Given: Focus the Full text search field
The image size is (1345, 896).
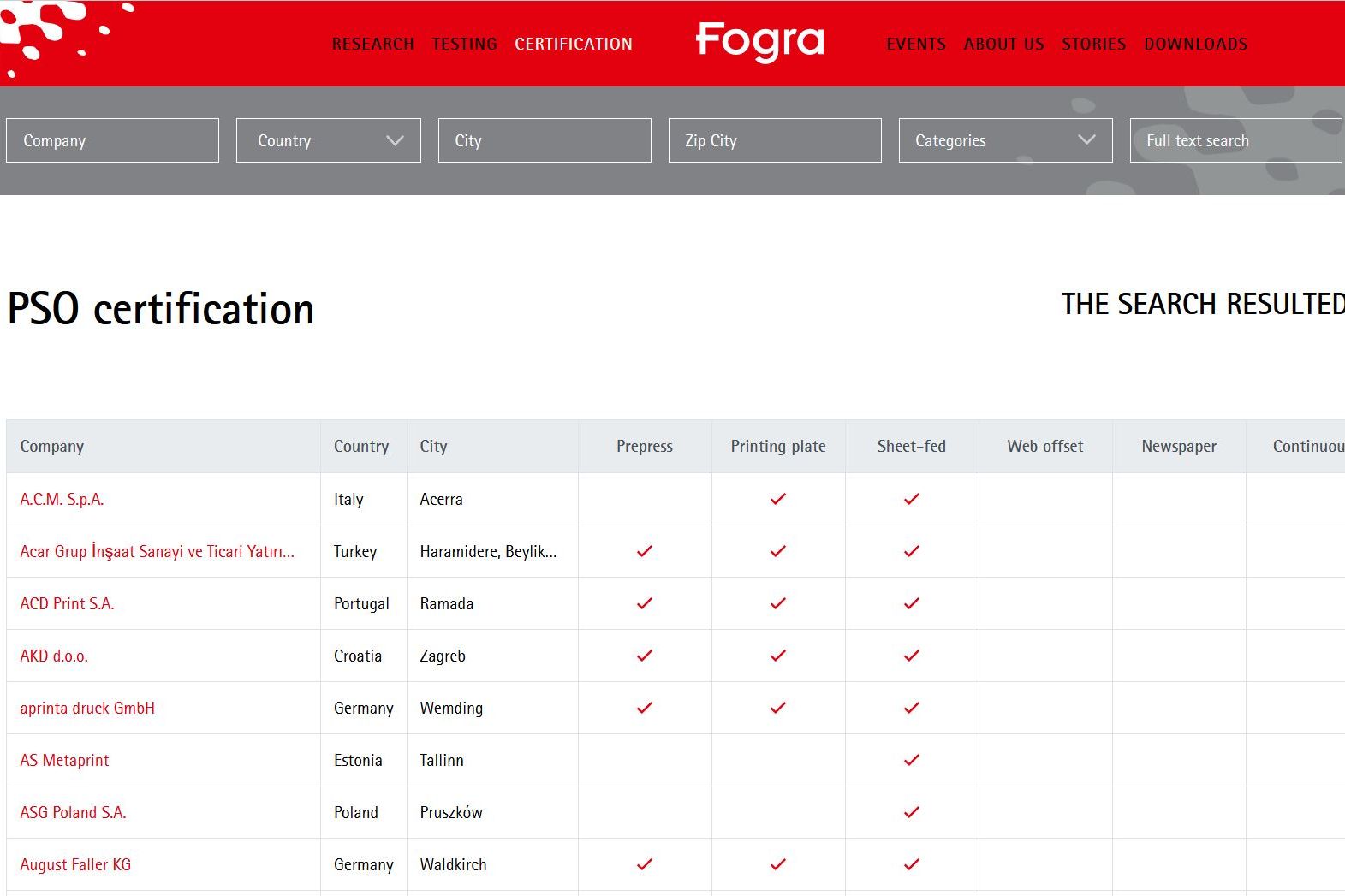Looking at the screenshot, I should click(1236, 140).
